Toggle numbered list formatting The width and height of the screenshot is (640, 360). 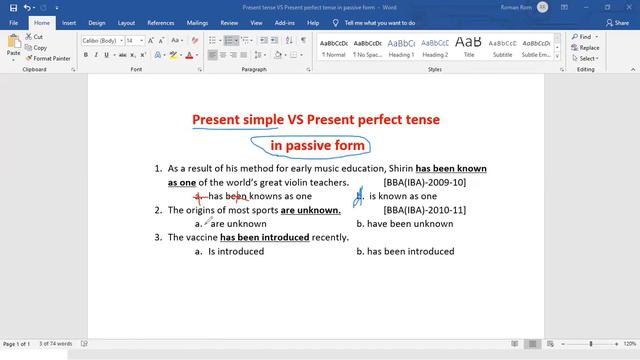click(x=229, y=40)
